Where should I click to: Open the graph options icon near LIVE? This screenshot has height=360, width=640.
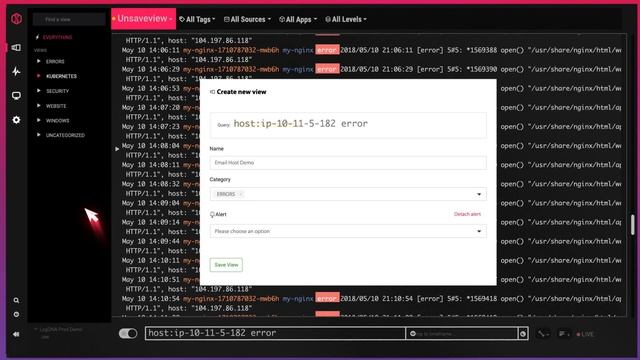[542, 334]
